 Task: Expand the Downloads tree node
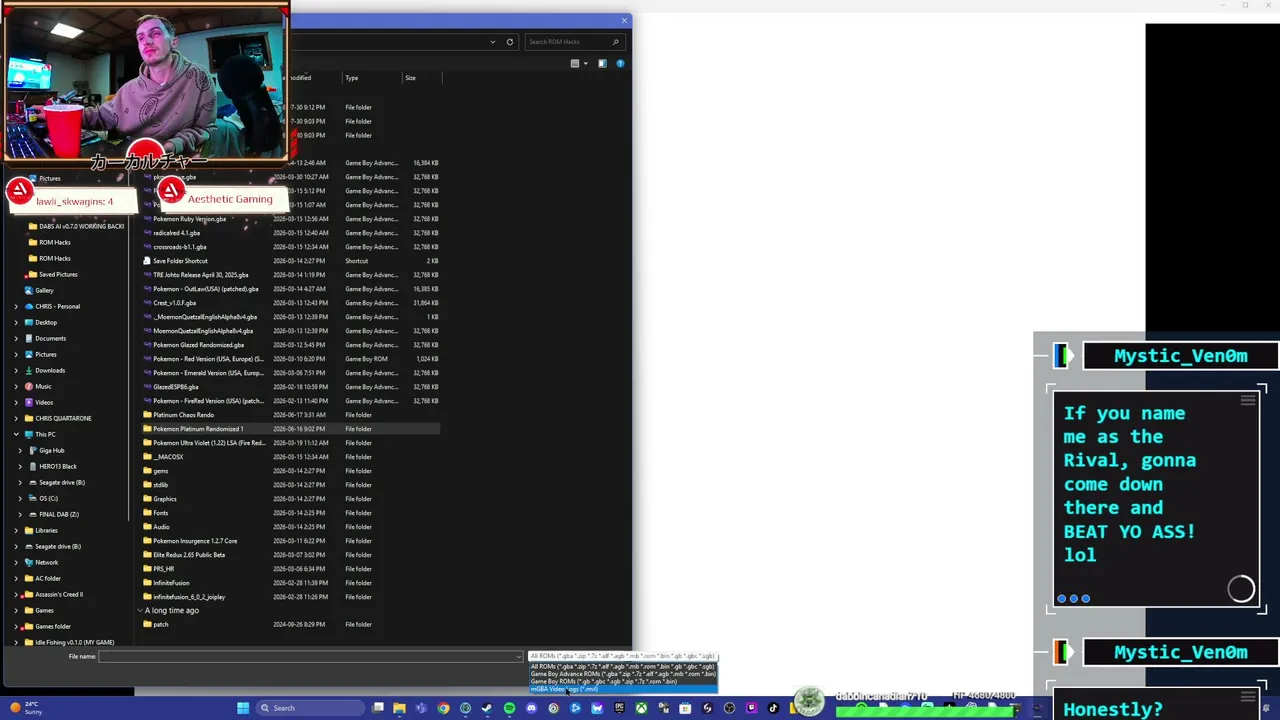16,370
